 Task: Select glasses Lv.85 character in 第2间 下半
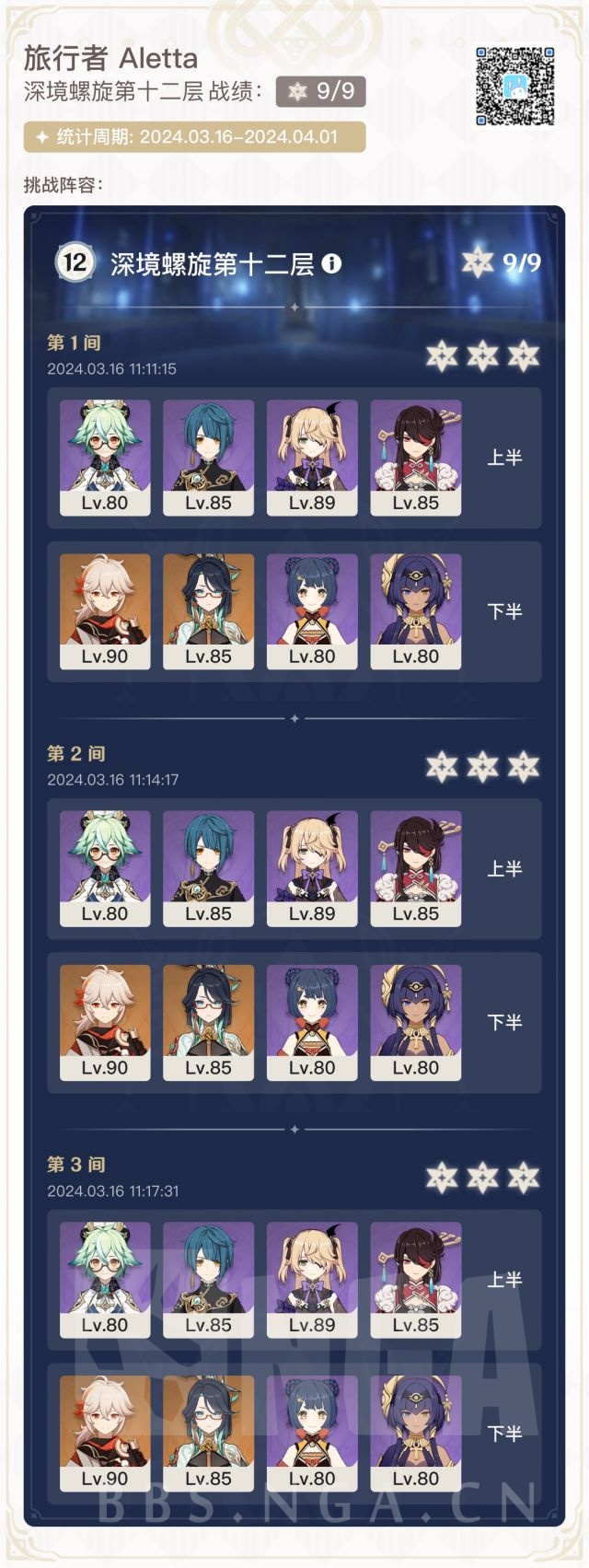[208, 1022]
